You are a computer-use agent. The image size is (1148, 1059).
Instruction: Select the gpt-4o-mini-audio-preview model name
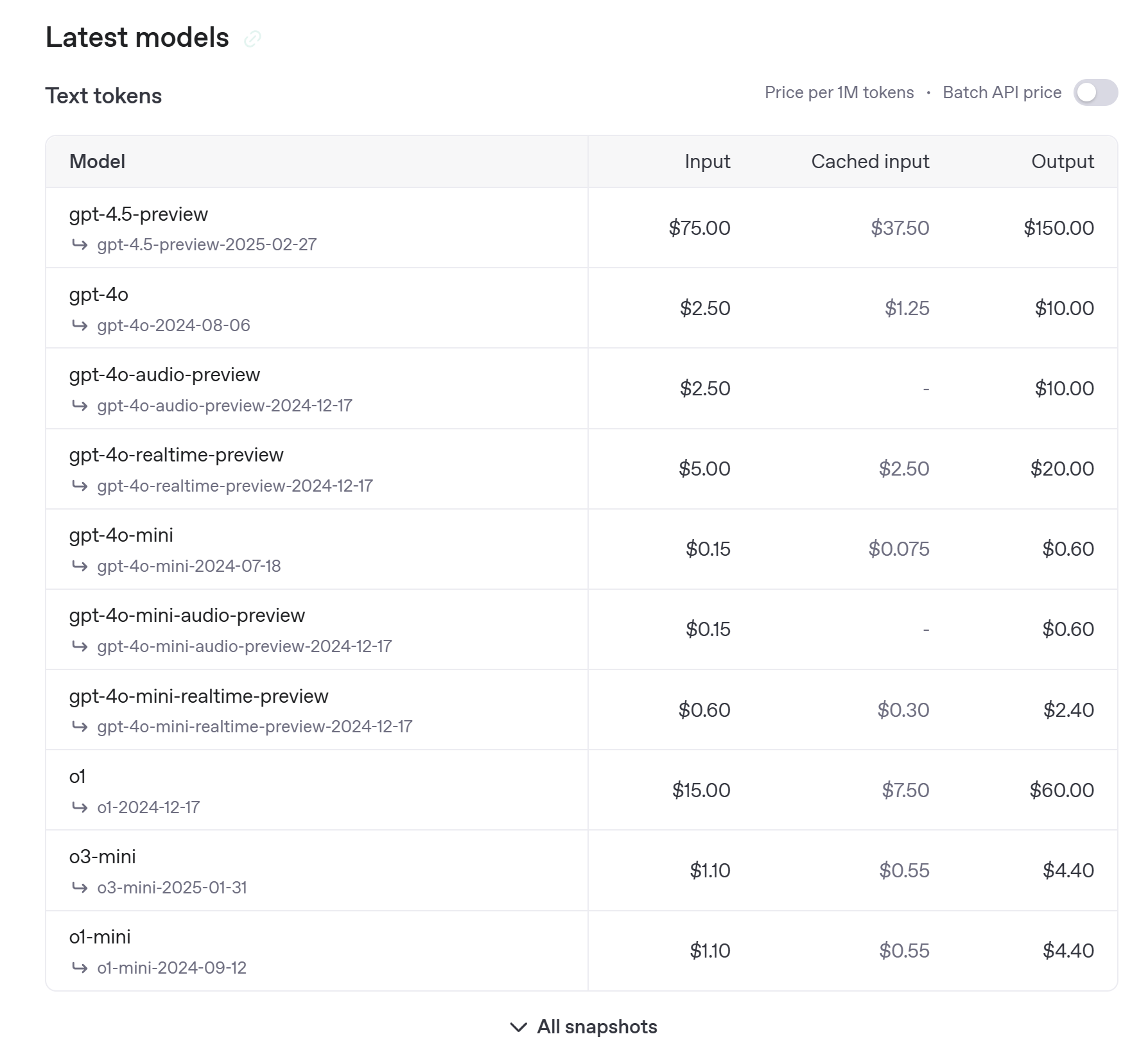tap(187, 615)
